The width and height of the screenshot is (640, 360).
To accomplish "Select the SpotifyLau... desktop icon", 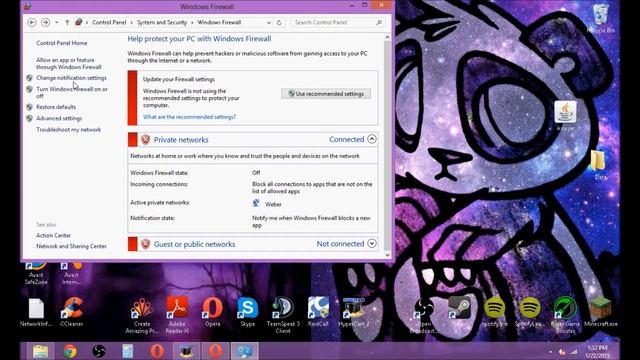I will [x=529, y=312].
